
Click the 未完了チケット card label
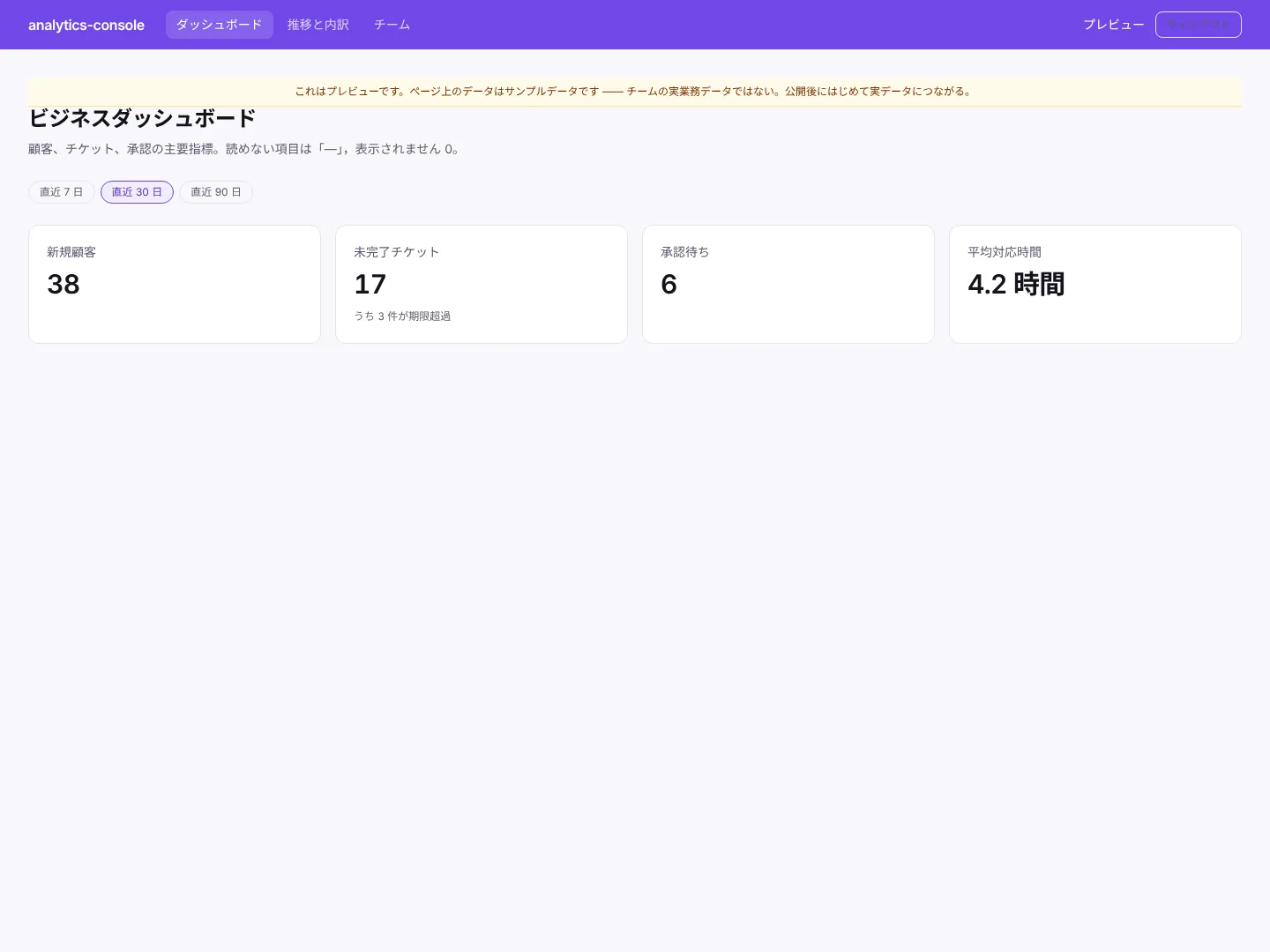396,252
